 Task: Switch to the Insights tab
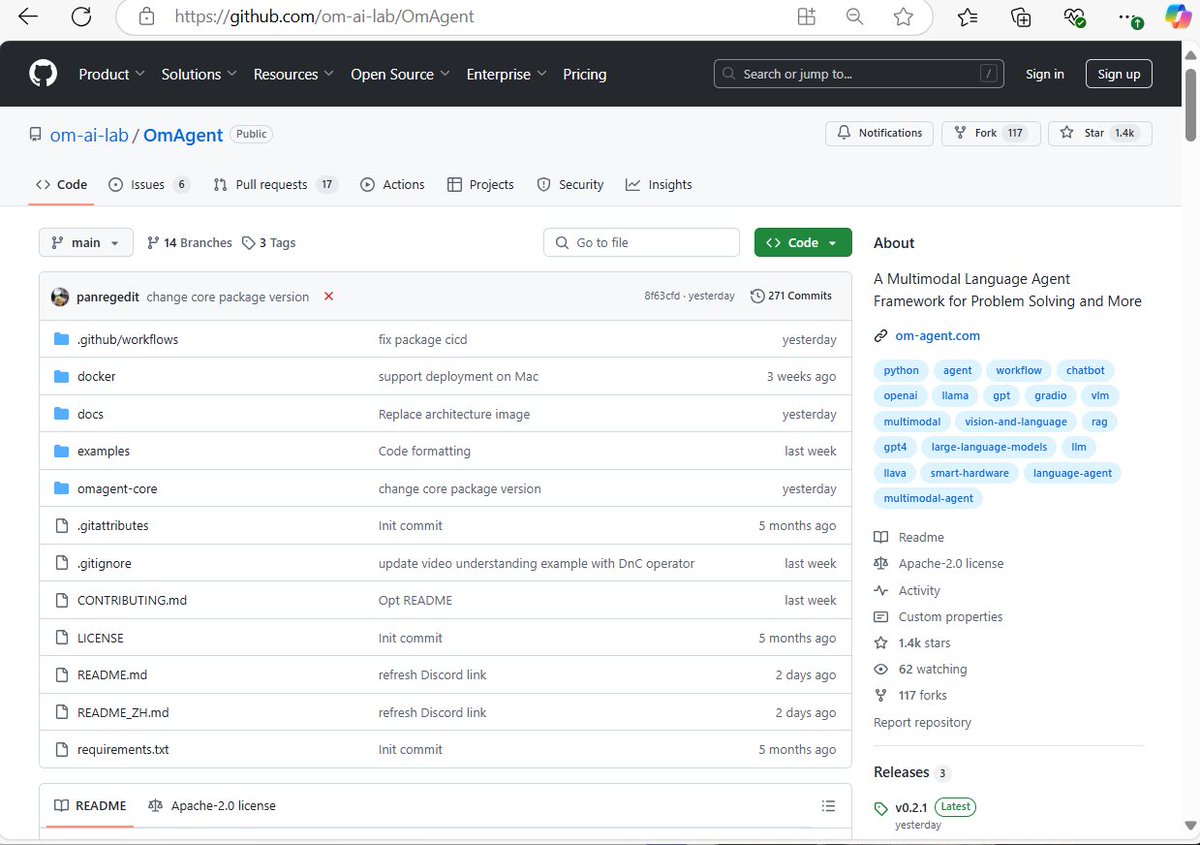point(659,185)
